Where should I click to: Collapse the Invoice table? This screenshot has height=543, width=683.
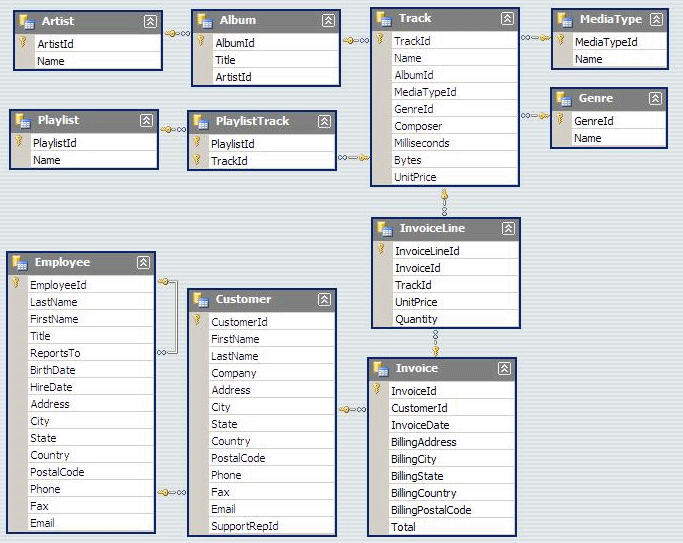pos(504,368)
